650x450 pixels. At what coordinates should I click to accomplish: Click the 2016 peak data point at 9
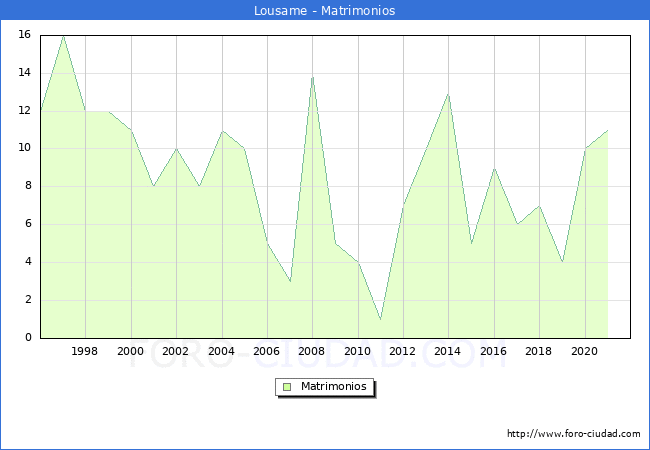coord(494,169)
